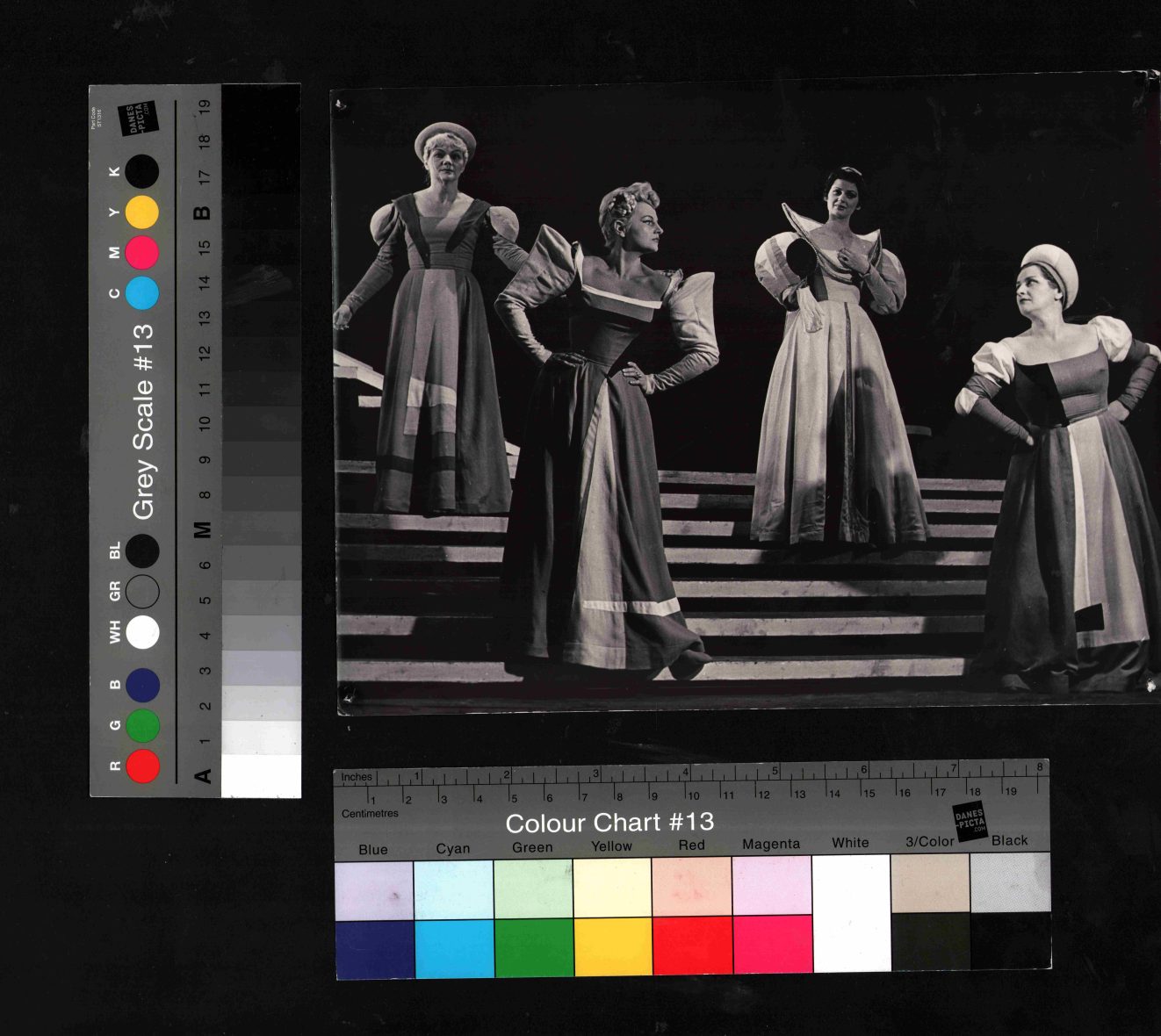Click the white patch at grey scale step A
This screenshot has width=1161, height=1036.
261,776
